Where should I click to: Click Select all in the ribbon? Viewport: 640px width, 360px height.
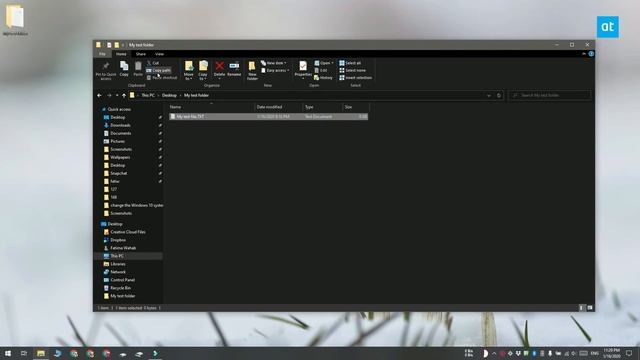click(x=350, y=63)
